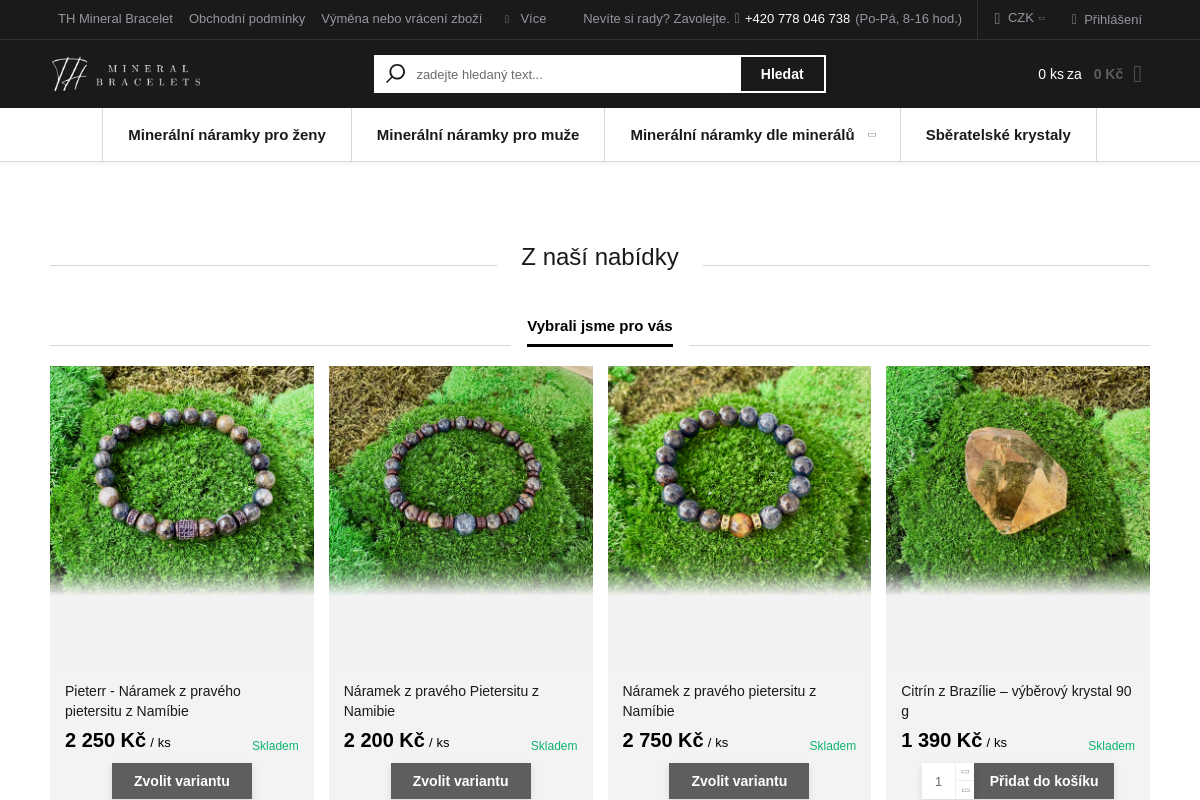The image size is (1200, 800).
Task: Open the CZK currency dropdown
Action: 1020,18
